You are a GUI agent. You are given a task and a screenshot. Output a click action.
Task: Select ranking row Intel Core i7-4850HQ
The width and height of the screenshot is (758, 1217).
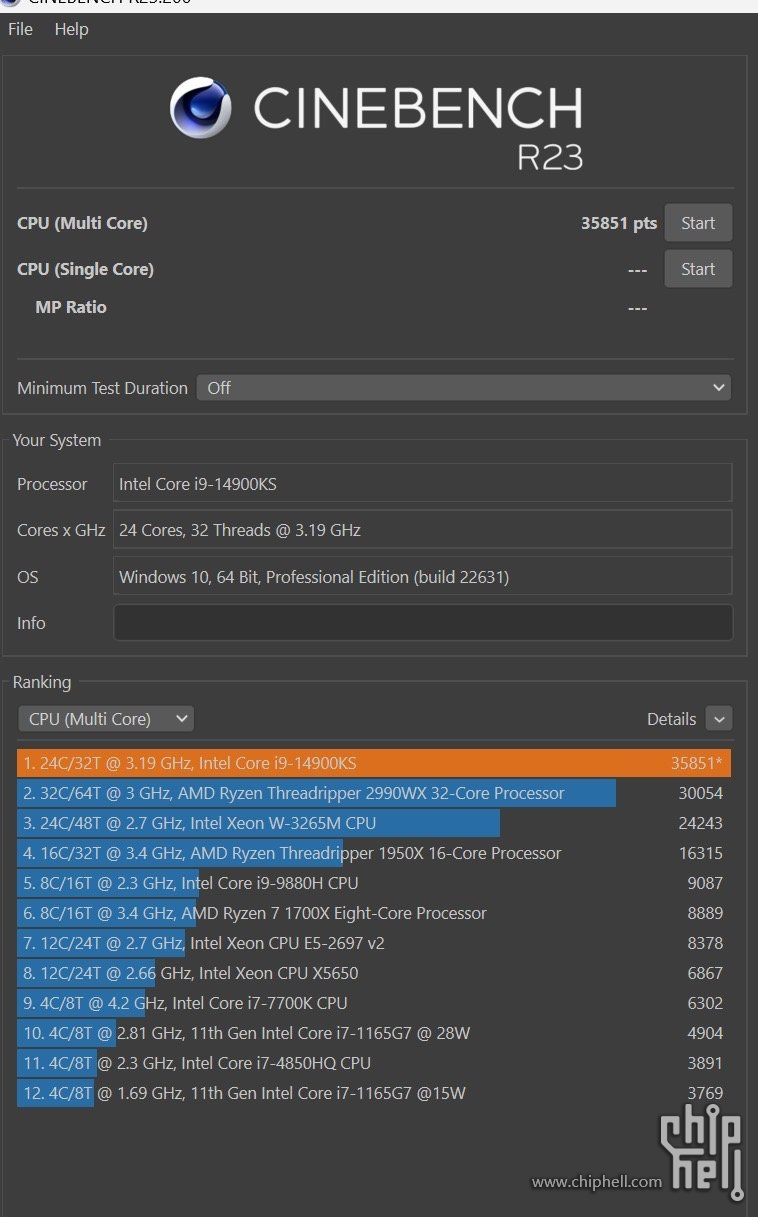[374, 1063]
